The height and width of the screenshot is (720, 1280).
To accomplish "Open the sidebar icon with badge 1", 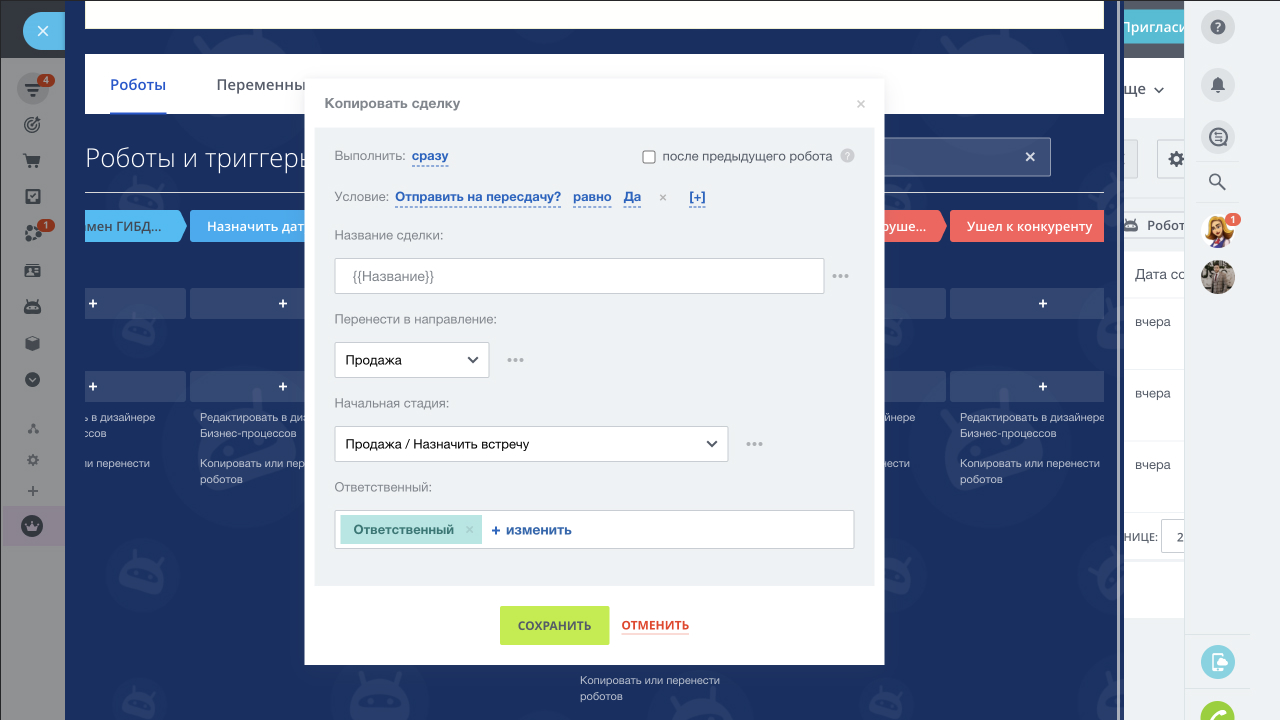I will pyautogui.click(x=32, y=233).
